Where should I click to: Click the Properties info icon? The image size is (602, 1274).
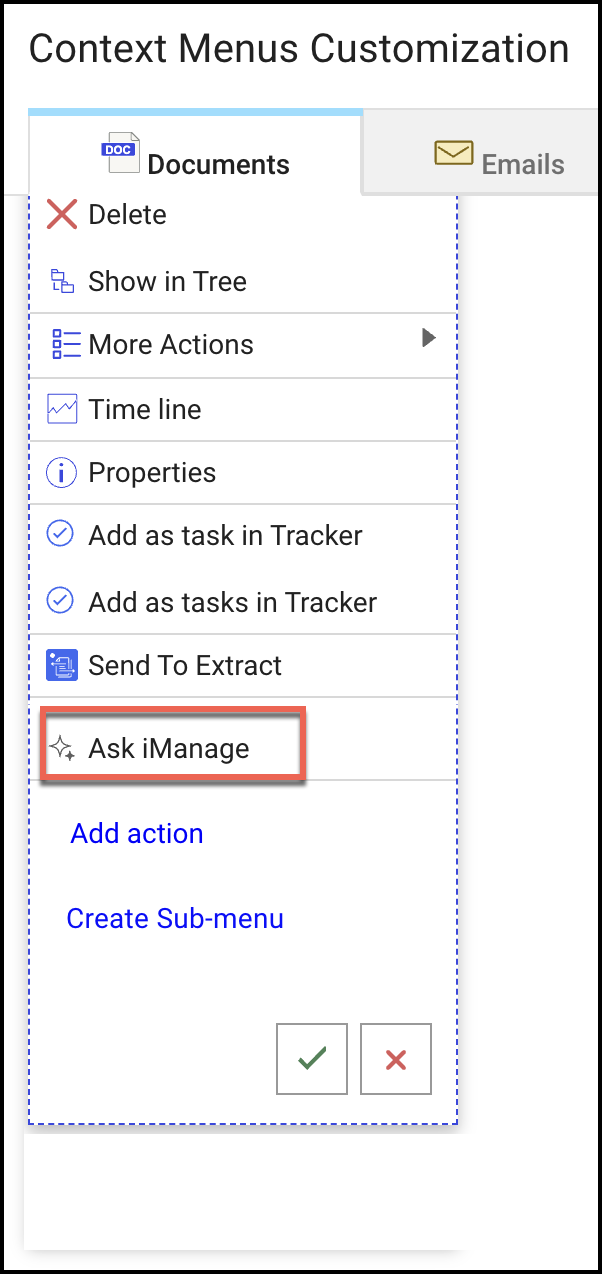coord(62,473)
